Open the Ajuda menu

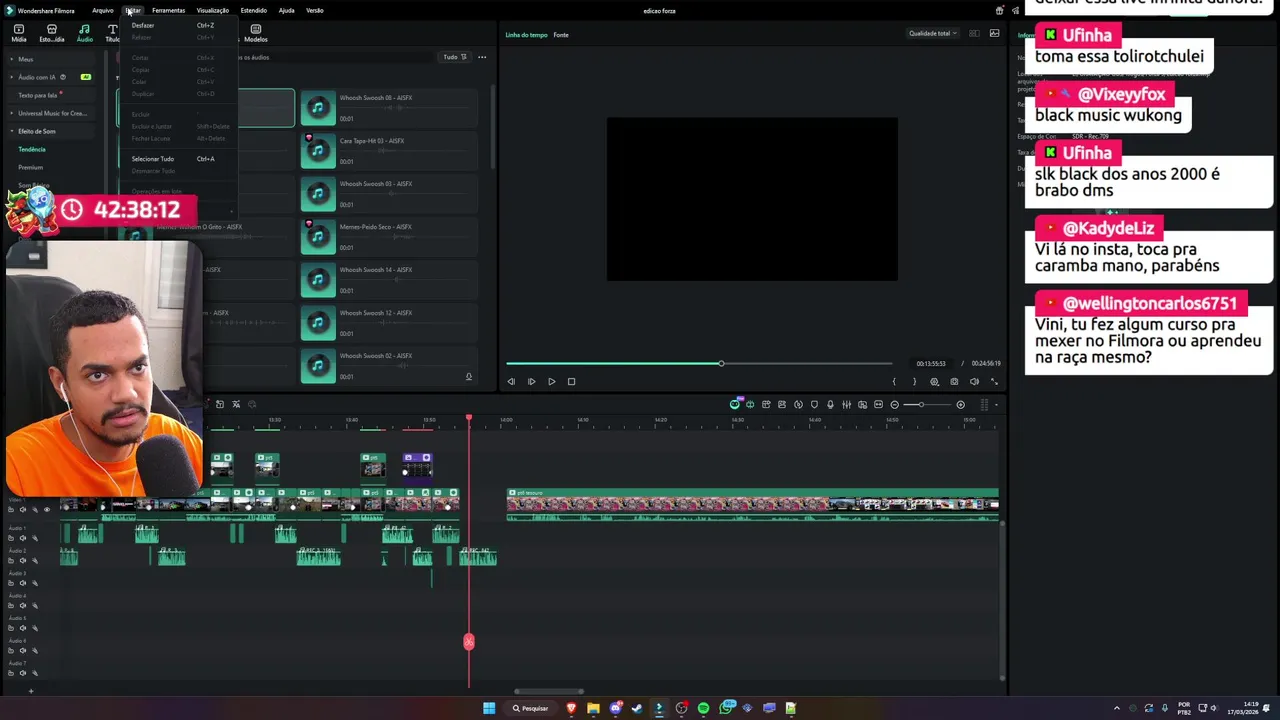[286, 10]
